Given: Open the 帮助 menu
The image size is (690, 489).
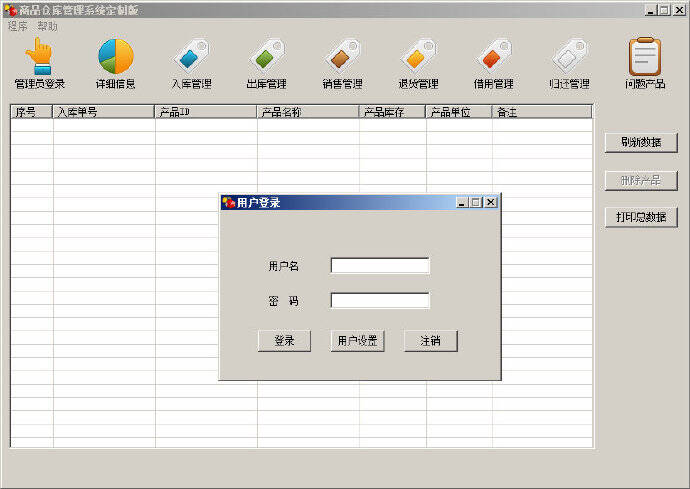Looking at the screenshot, I should pos(48,27).
